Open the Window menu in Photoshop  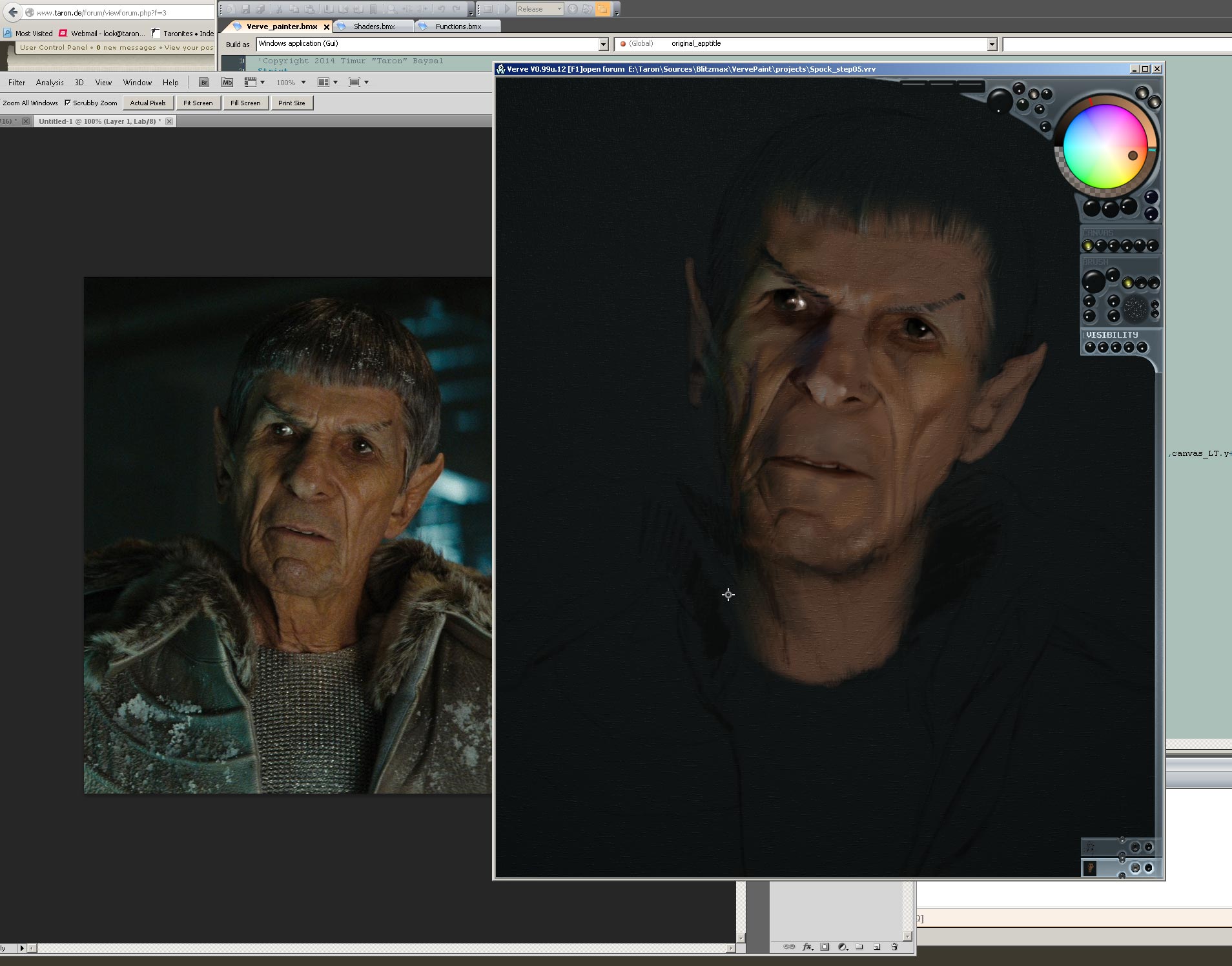point(138,83)
